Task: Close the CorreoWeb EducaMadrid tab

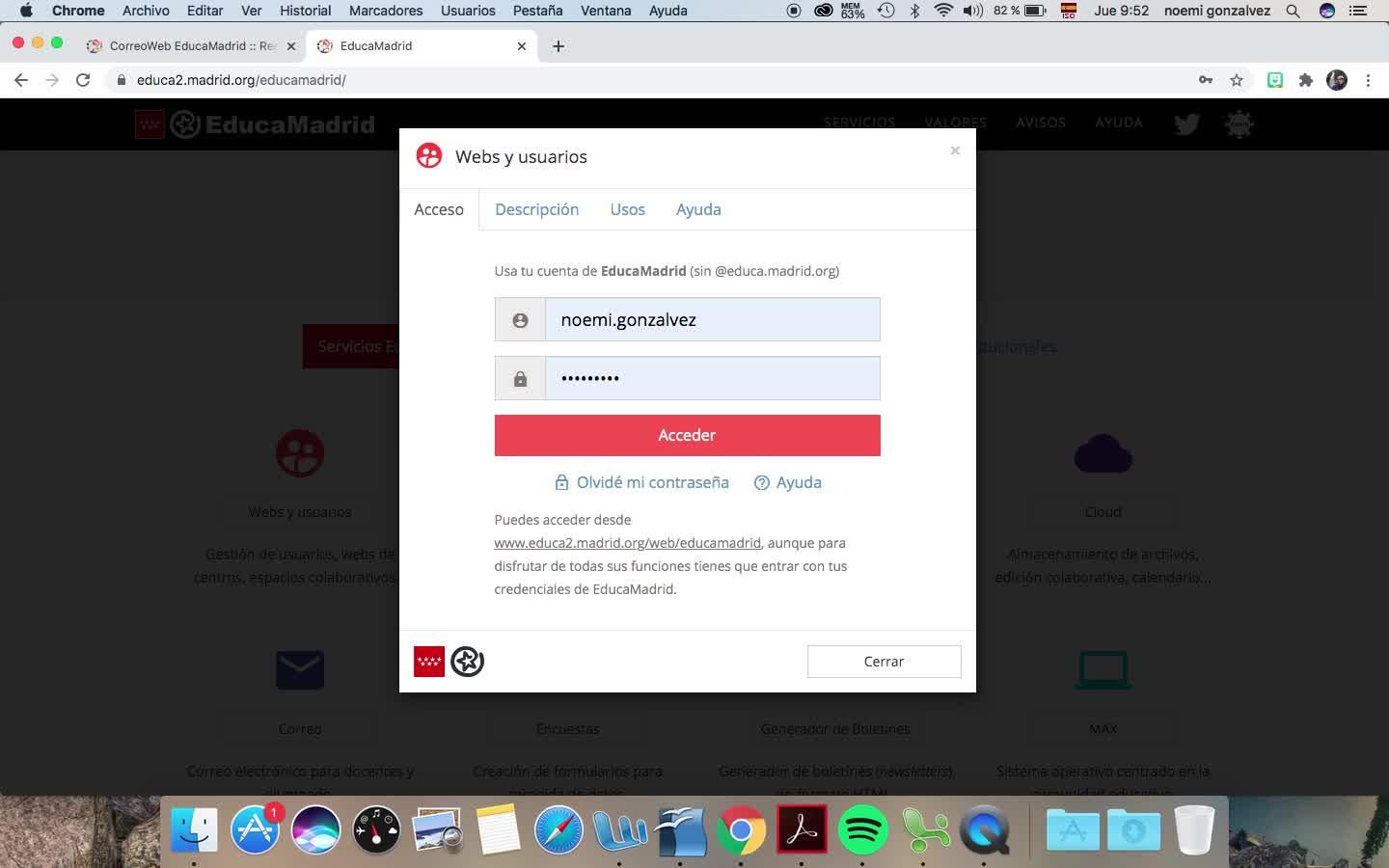Action: (291, 46)
